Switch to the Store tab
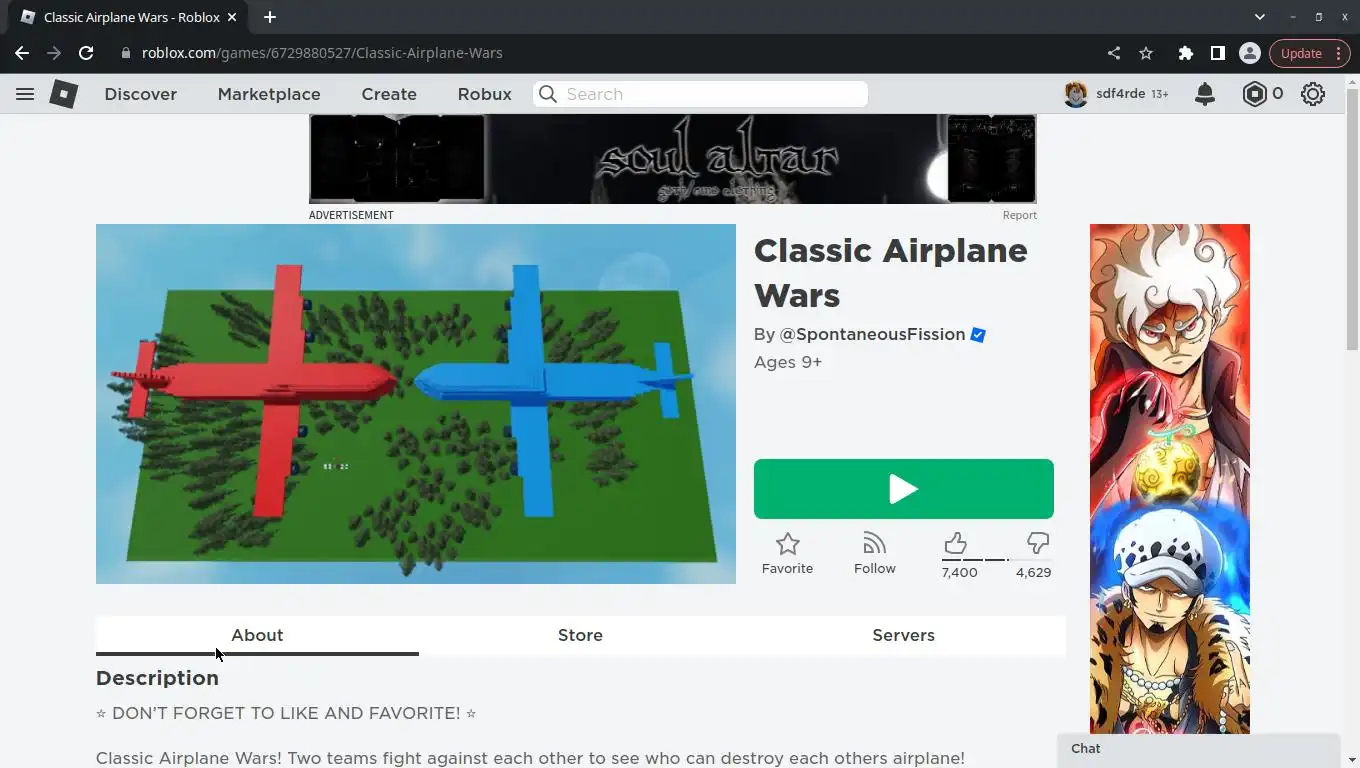The width and height of the screenshot is (1360, 768). click(x=580, y=635)
